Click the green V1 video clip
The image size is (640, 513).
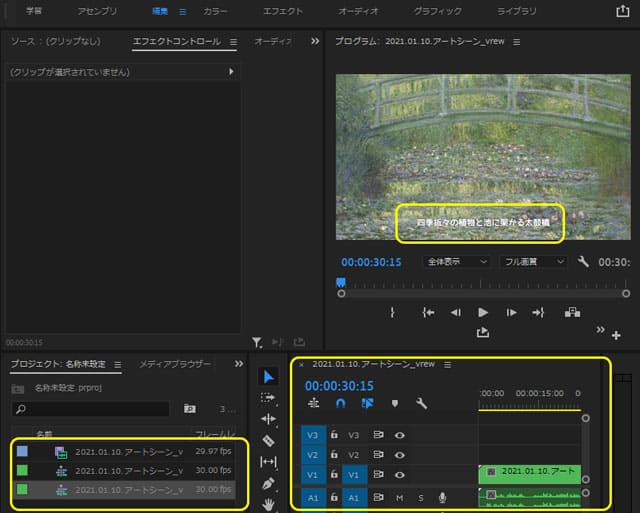point(529,474)
